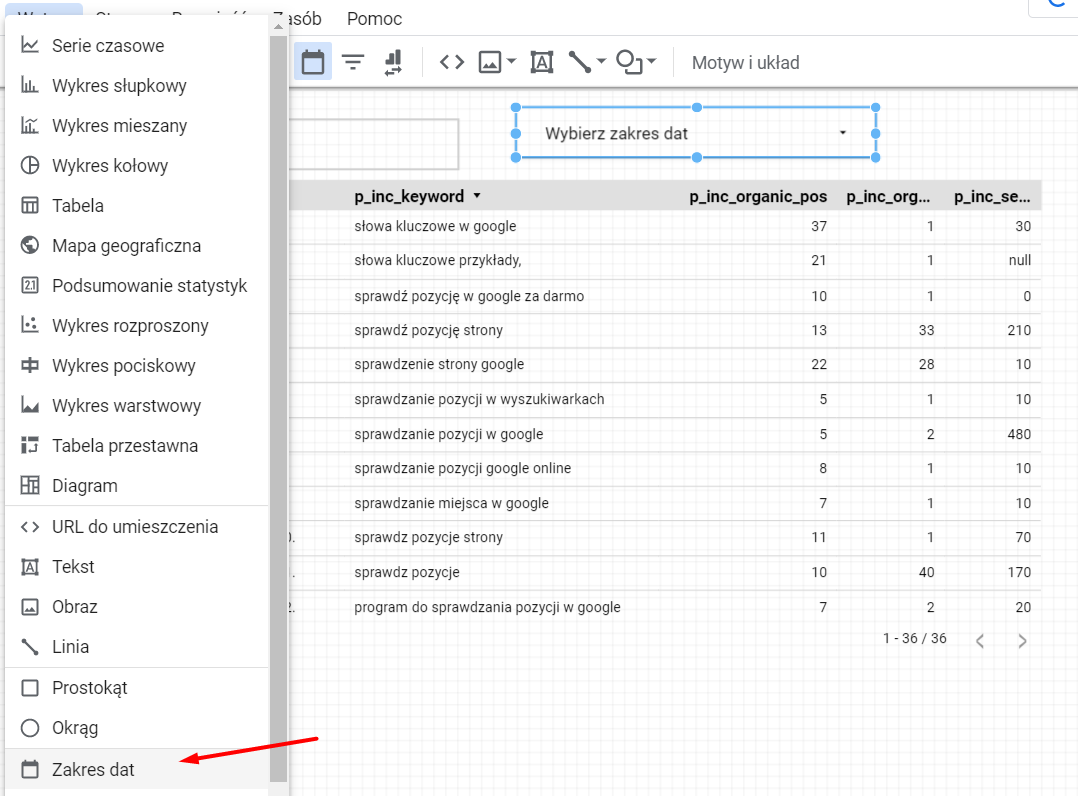Screen dimensions: 1078x796
Task: Select Serie czasowe from the insert menu
Action: pyautogui.click(x=136, y=46)
